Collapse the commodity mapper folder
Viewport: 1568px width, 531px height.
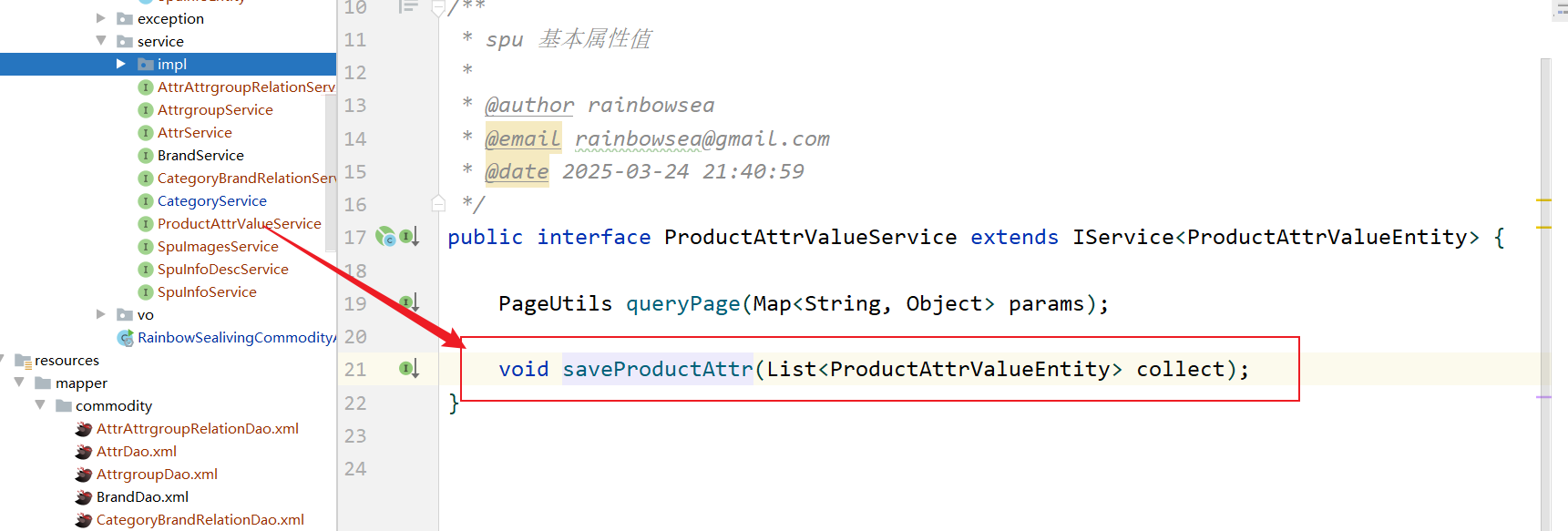click(x=39, y=405)
